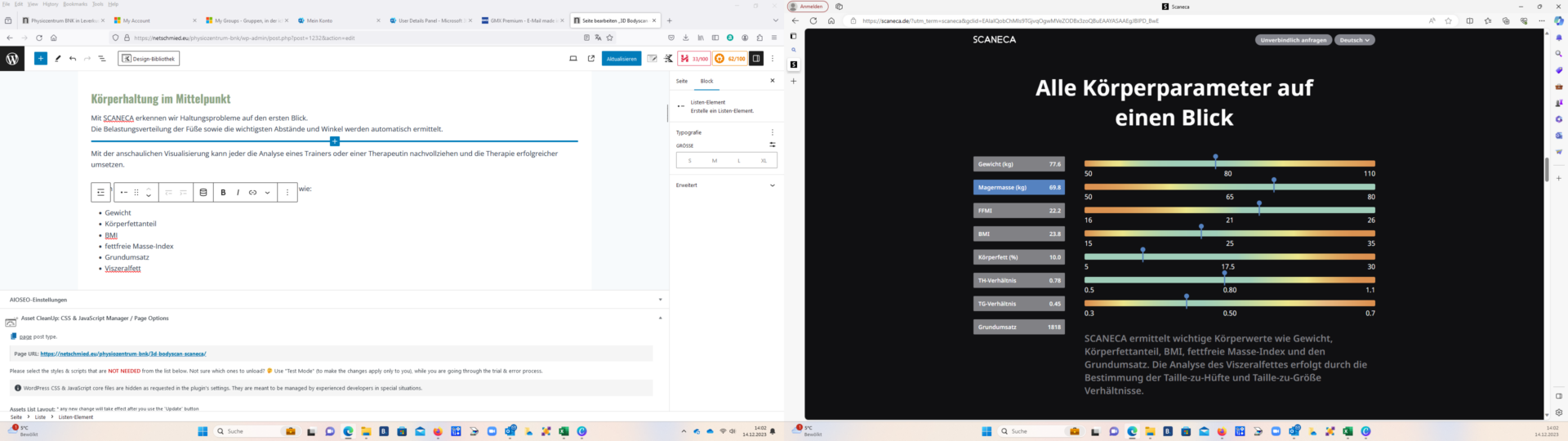Image resolution: width=1568 pixels, height=441 pixels.
Task: Open Windows Start menu on left taskbar
Action: pos(203,431)
